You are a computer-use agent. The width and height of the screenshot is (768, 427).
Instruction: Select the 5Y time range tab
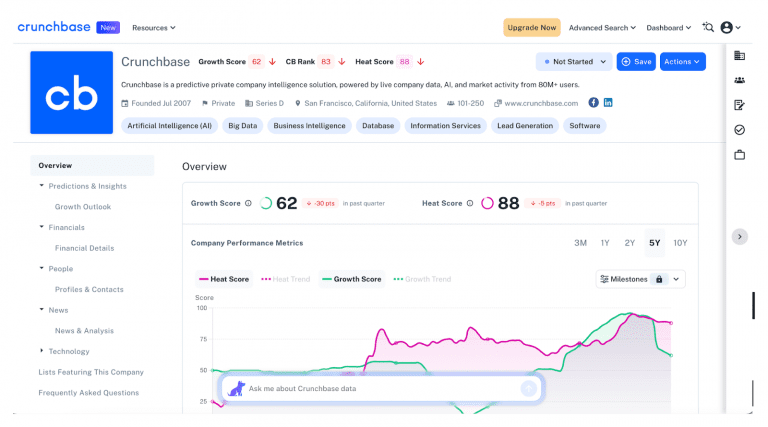tap(654, 243)
